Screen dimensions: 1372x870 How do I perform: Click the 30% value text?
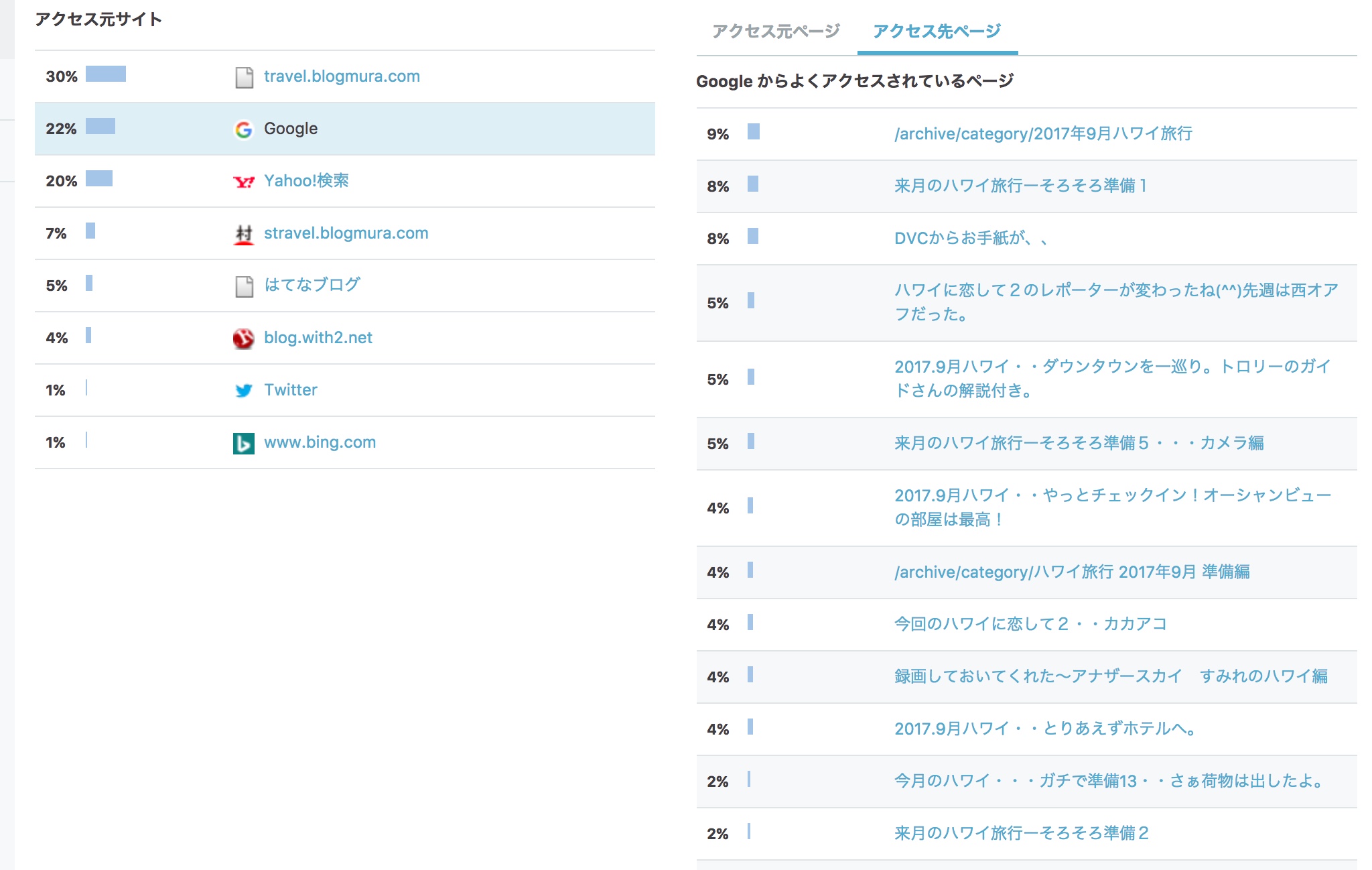coord(62,76)
